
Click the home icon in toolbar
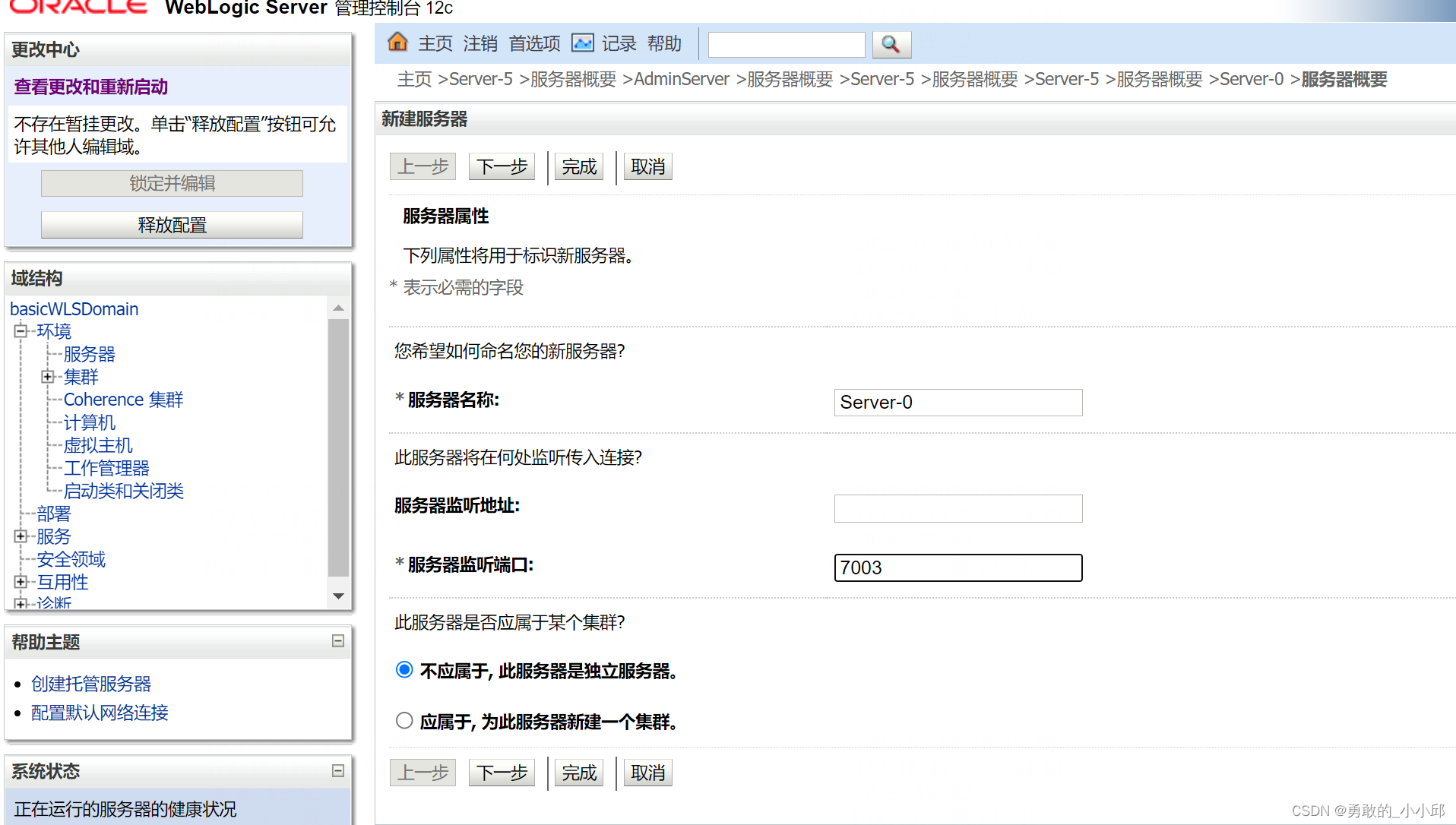[x=397, y=43]
